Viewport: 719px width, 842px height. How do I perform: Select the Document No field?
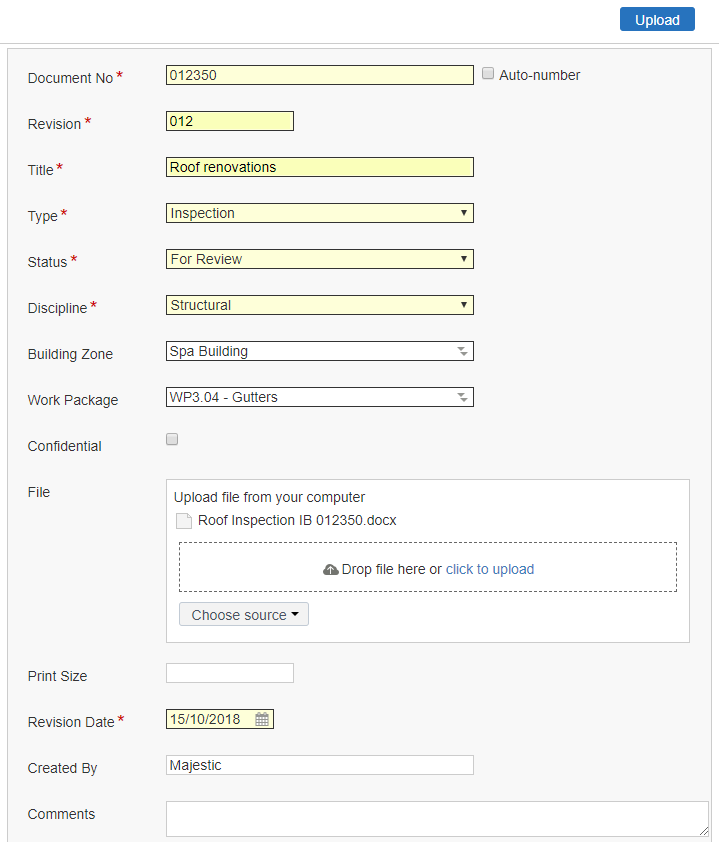(x=319, y=75)
